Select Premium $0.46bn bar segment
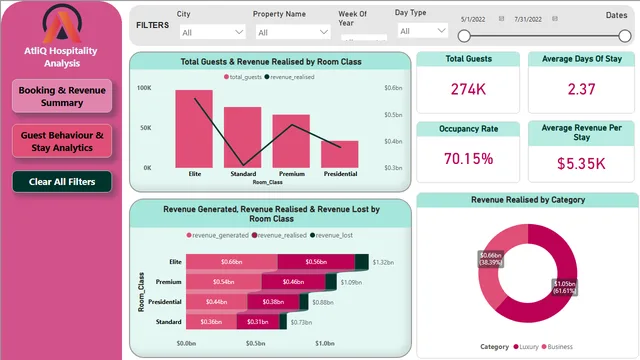 [x=293, y=282]
